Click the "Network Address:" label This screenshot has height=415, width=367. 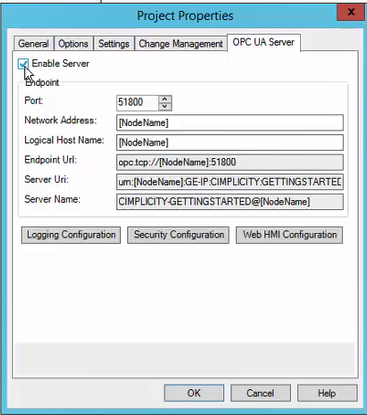[x=60, y=120]
